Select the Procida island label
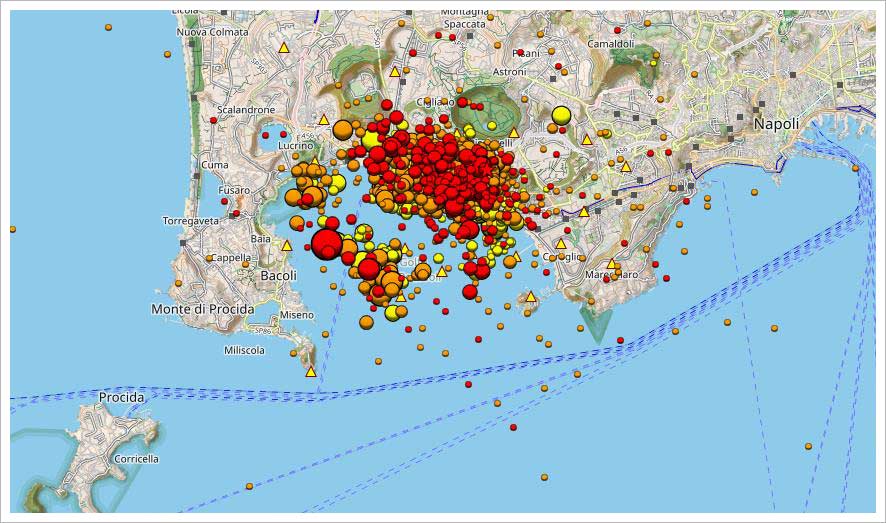 (121, 397)
